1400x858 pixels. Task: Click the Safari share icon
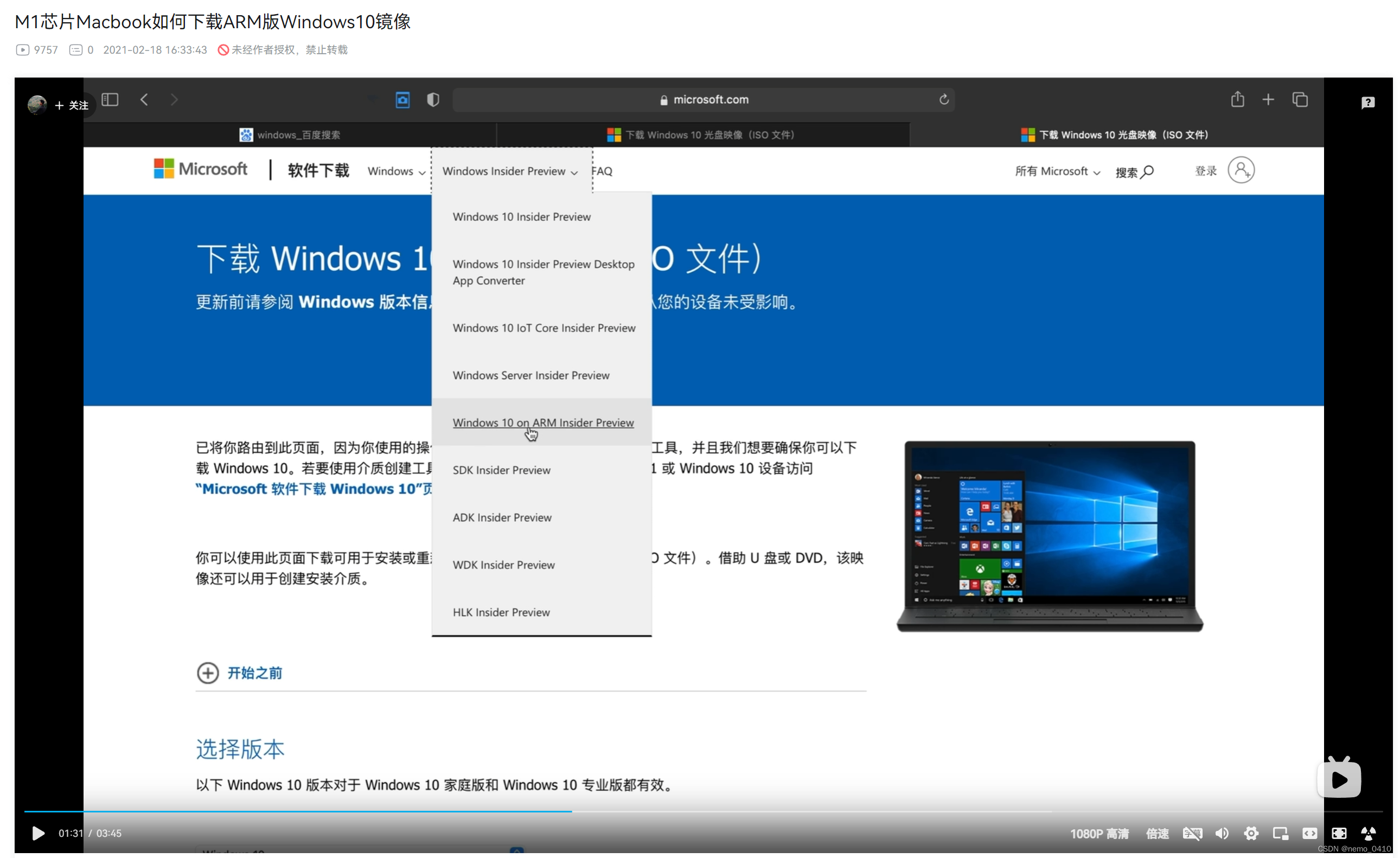pos(1237,99)
